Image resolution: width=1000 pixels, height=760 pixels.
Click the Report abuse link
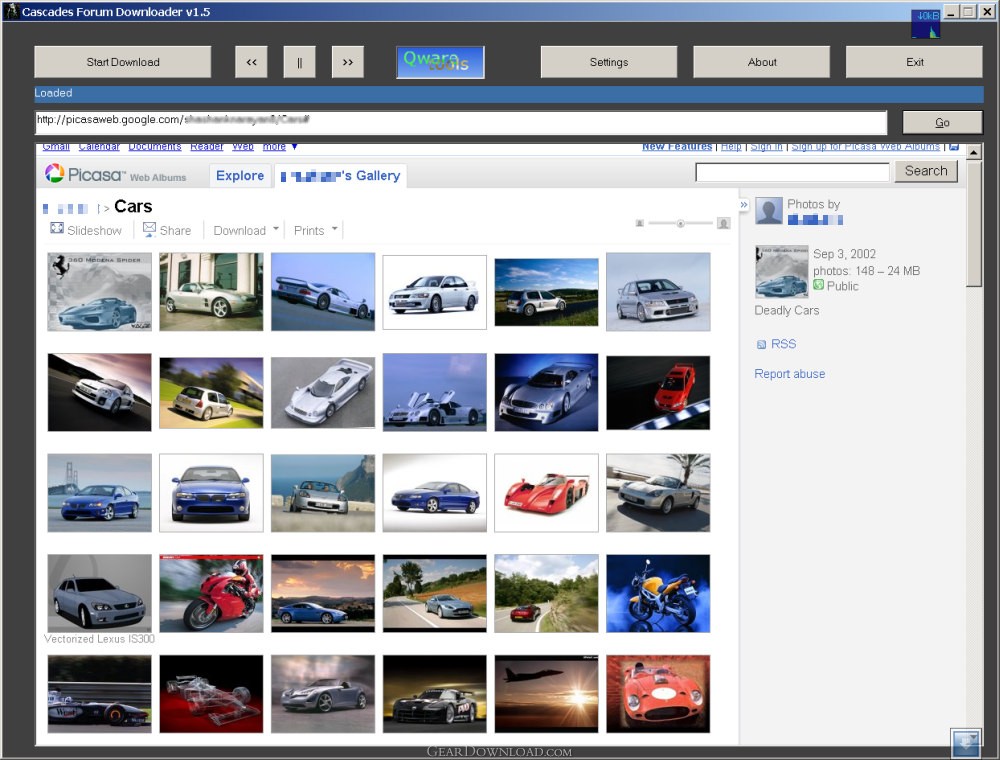789,374
